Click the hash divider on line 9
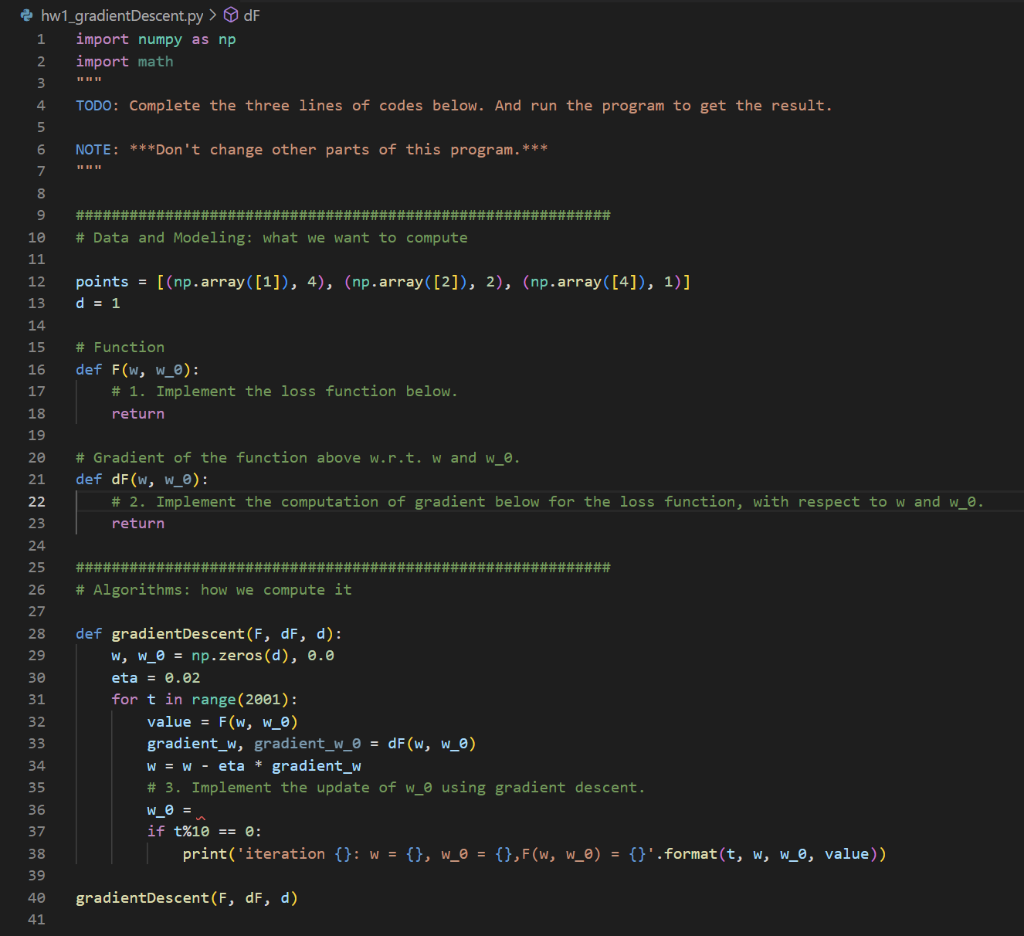1024x936 pixels. pos(343,216)
